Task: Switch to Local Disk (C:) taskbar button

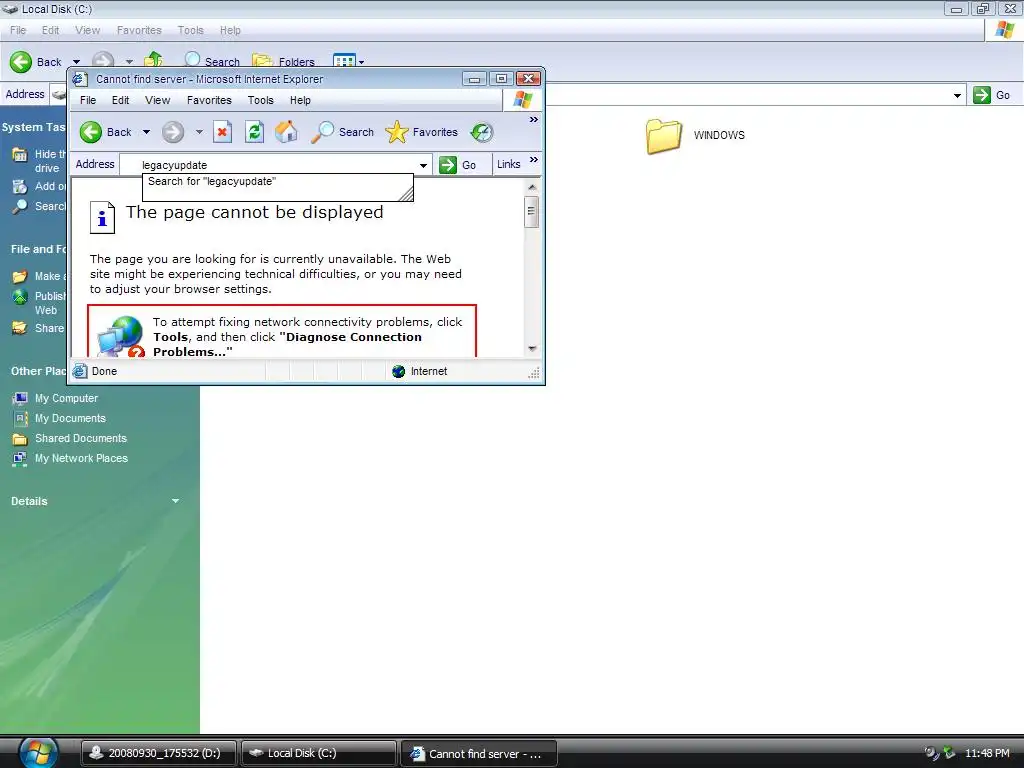Action: (x=319, y=753)
